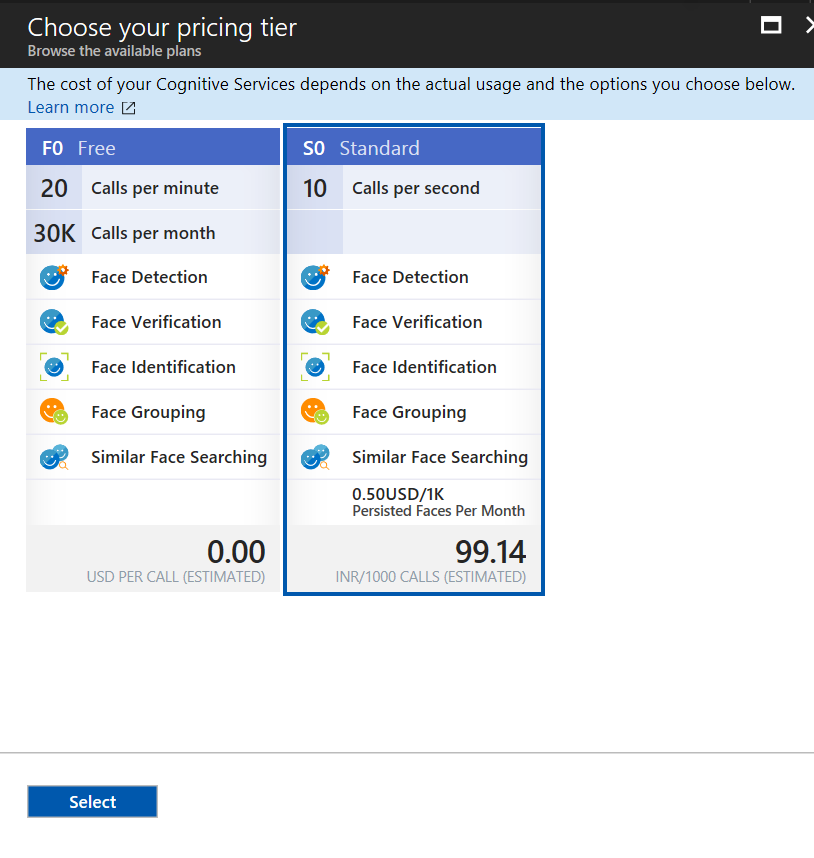814x858 pixels.
Task: Click 'Face Detection' text in Standard tier
Action: [x=410, y=277]
